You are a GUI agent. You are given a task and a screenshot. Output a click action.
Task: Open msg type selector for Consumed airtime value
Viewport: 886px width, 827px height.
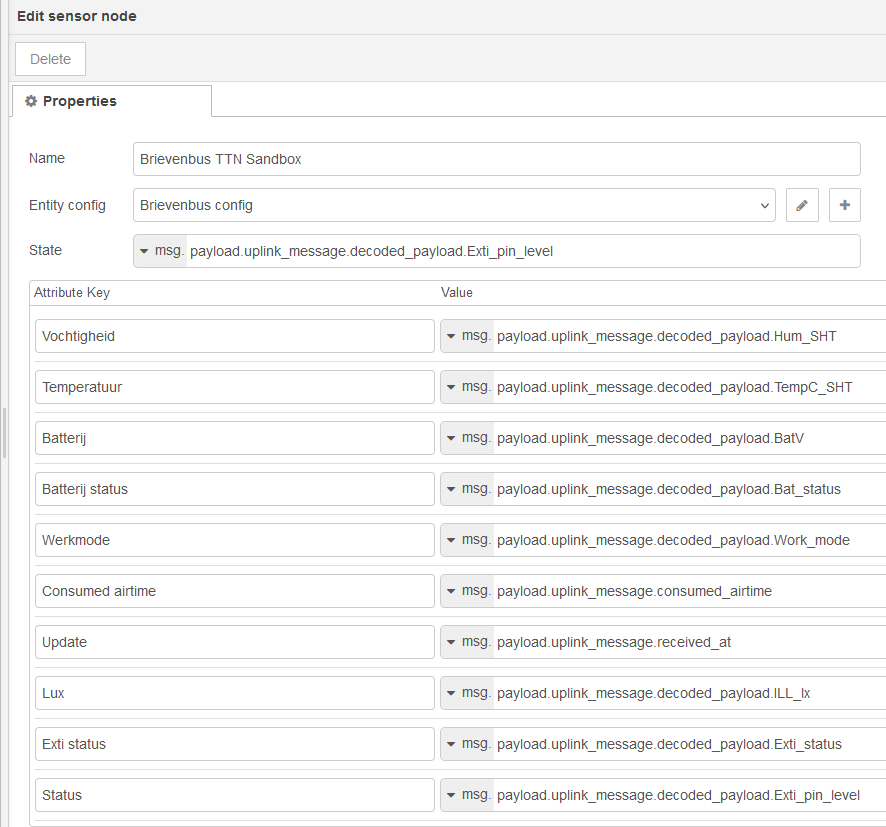pyautogui.click(x=467, y=591)
